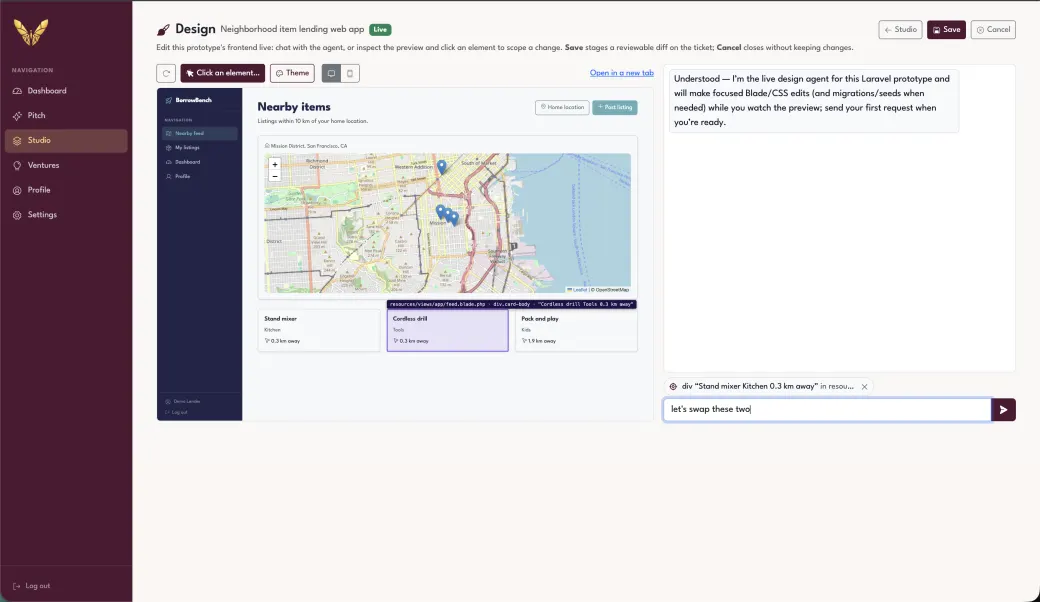Image resolution: width=1040 pixels, height=602 pixels.
Task: Click the OpenStreetMap attribution link
Action: point(611,290)
